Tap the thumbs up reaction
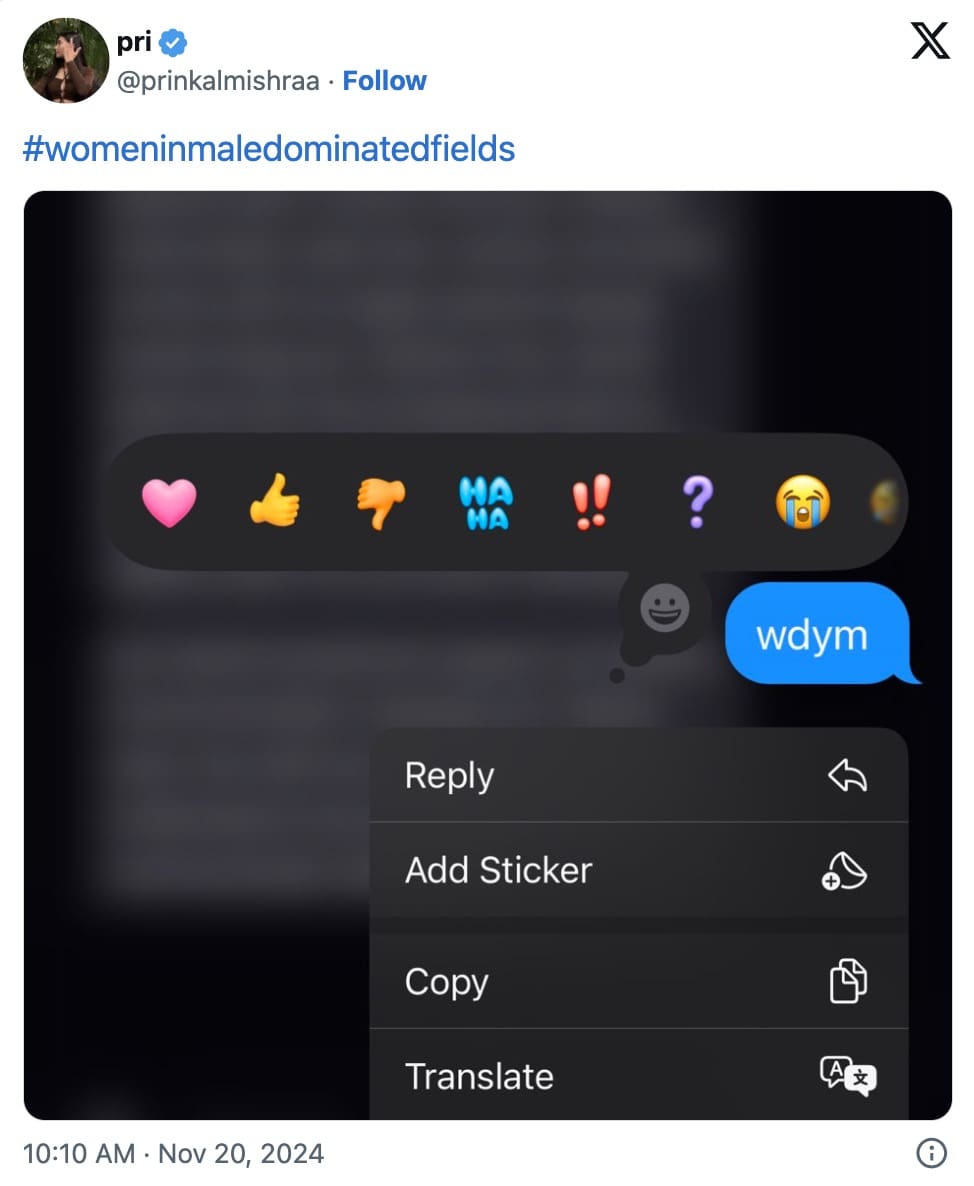Screen dimensions: 974x1186 [x=277, y=504]
